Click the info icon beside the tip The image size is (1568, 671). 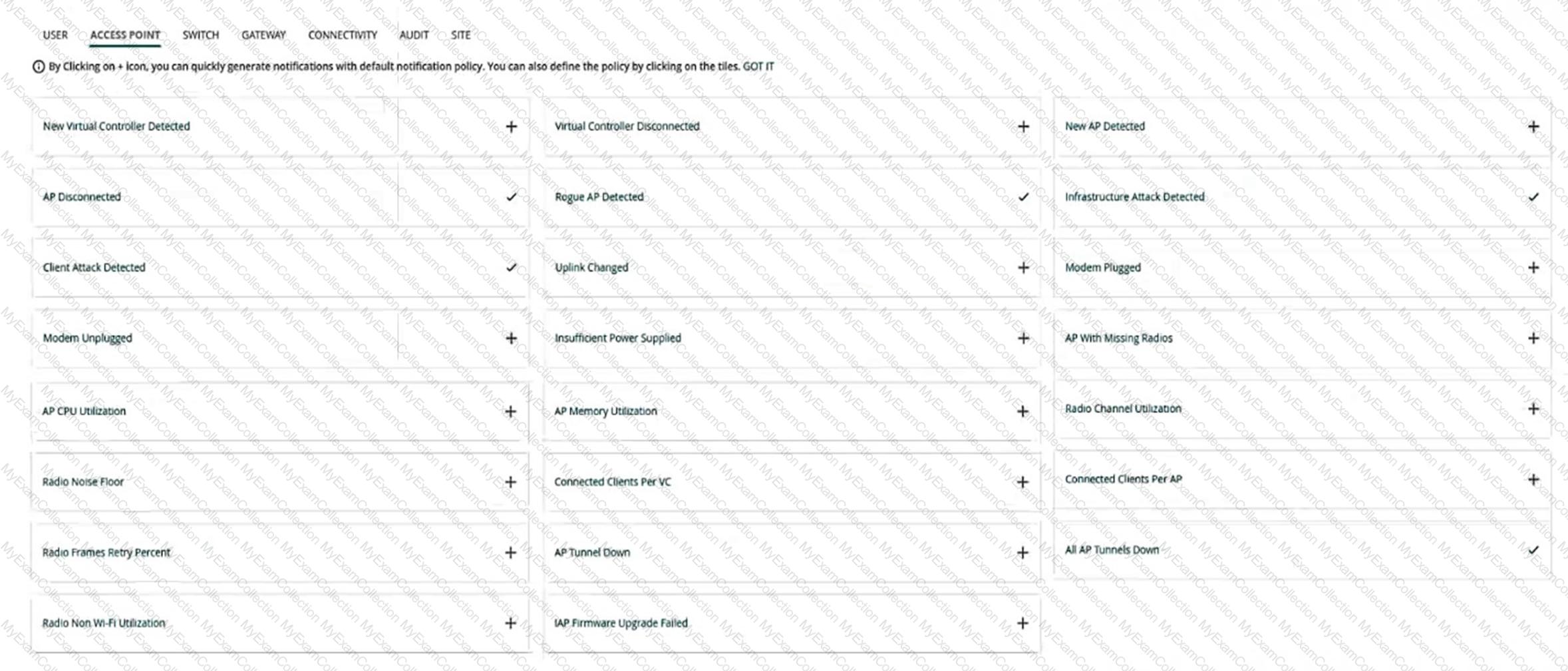coord(39,67)
